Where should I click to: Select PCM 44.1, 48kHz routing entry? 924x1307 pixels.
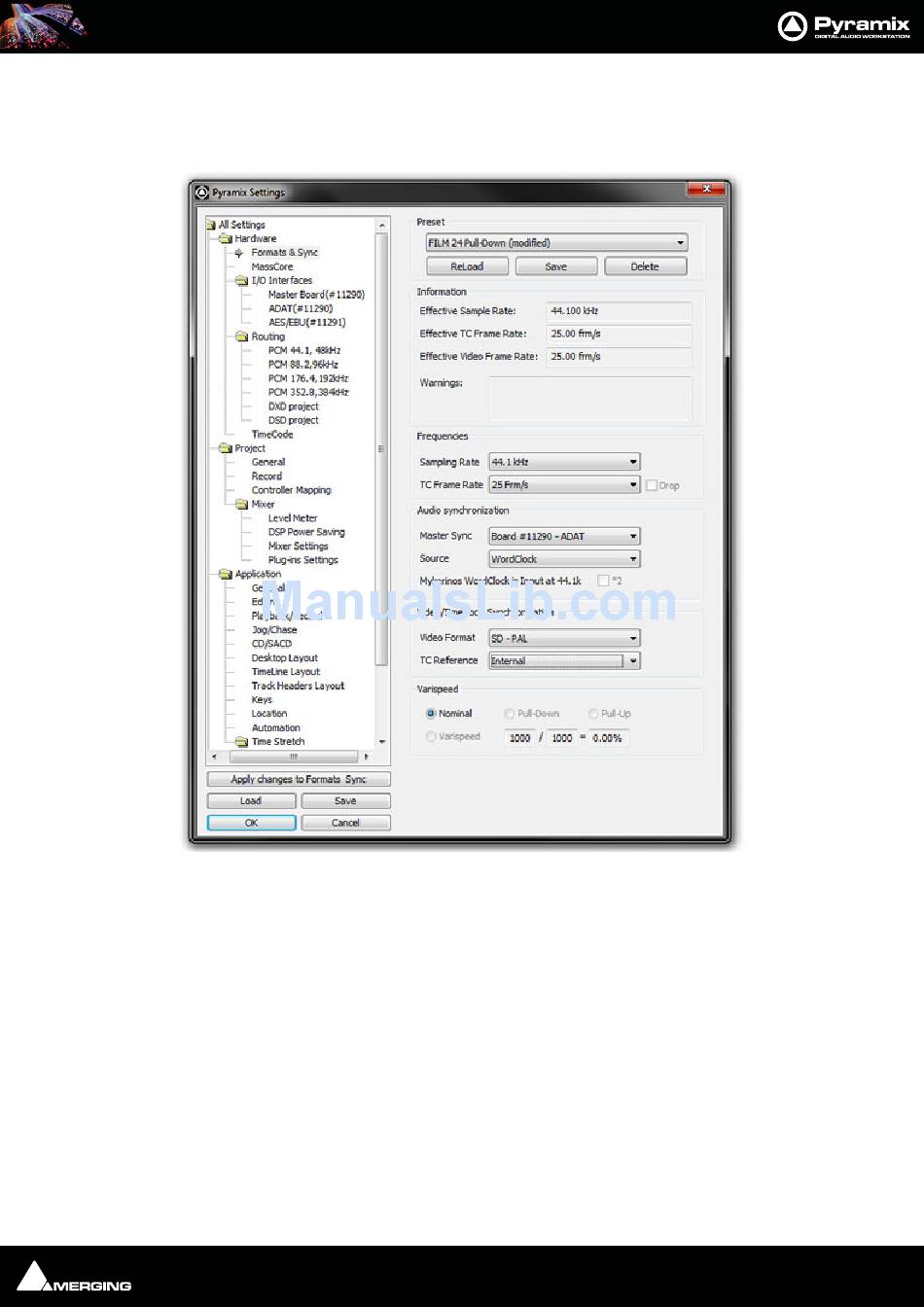(x=304, y=350)
